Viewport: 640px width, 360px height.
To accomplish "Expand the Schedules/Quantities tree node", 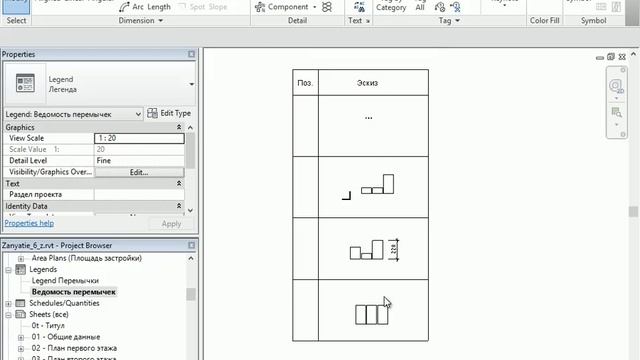I will 8,304.
